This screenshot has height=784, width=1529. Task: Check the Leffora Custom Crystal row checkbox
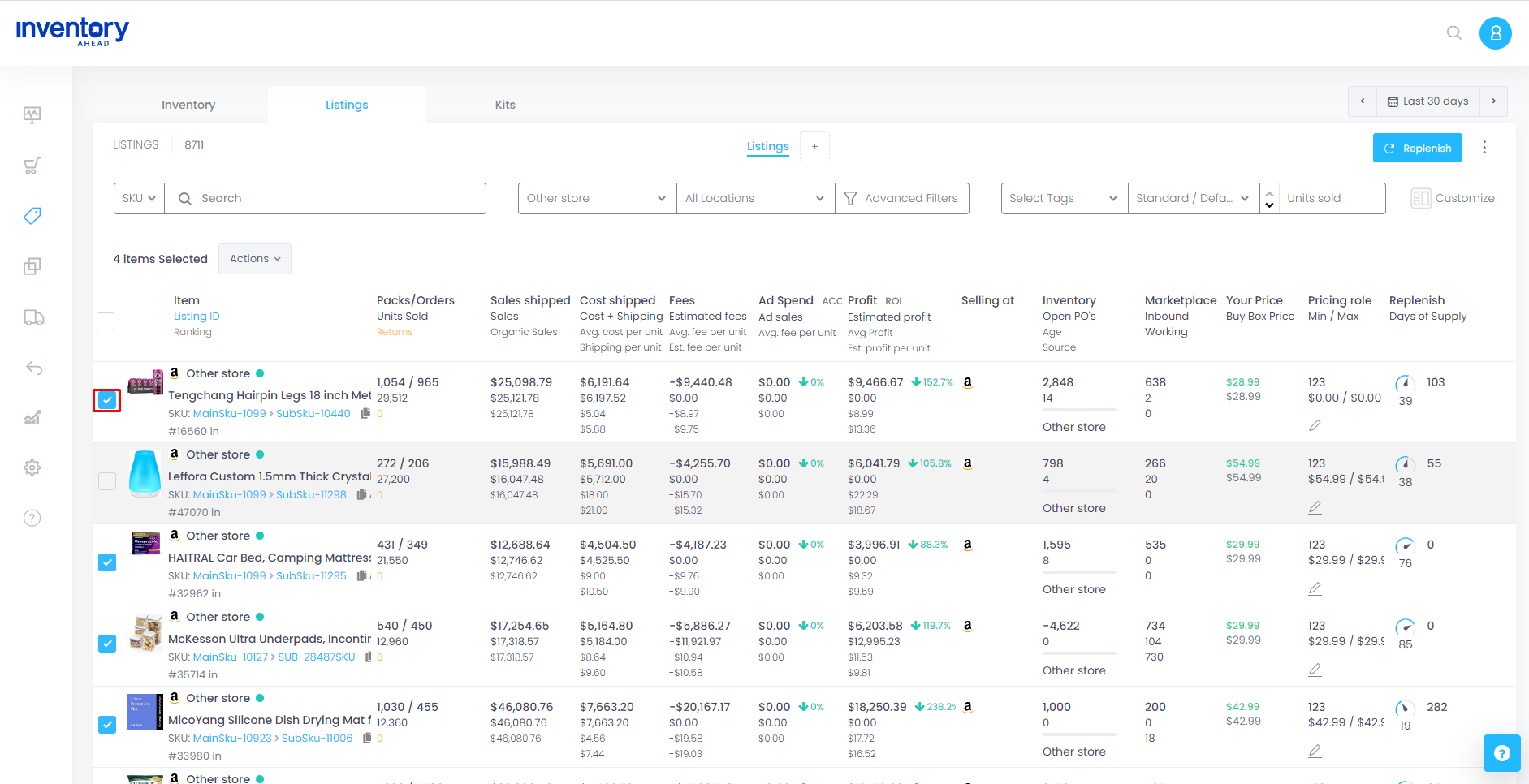point(107,481)
